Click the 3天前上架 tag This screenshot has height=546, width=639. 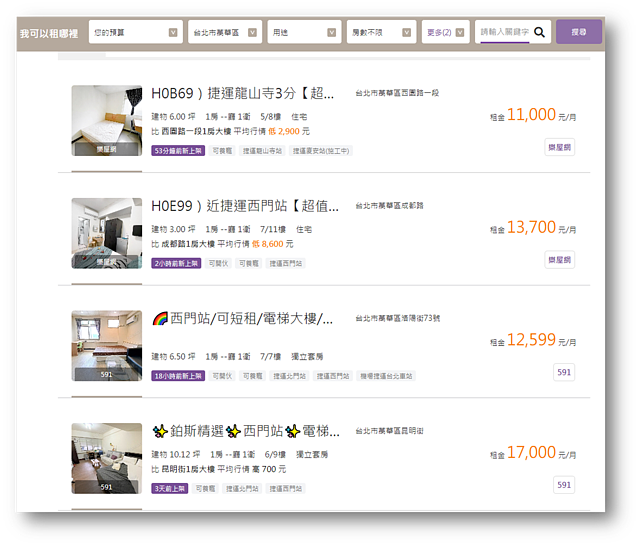tap(170, 488)
